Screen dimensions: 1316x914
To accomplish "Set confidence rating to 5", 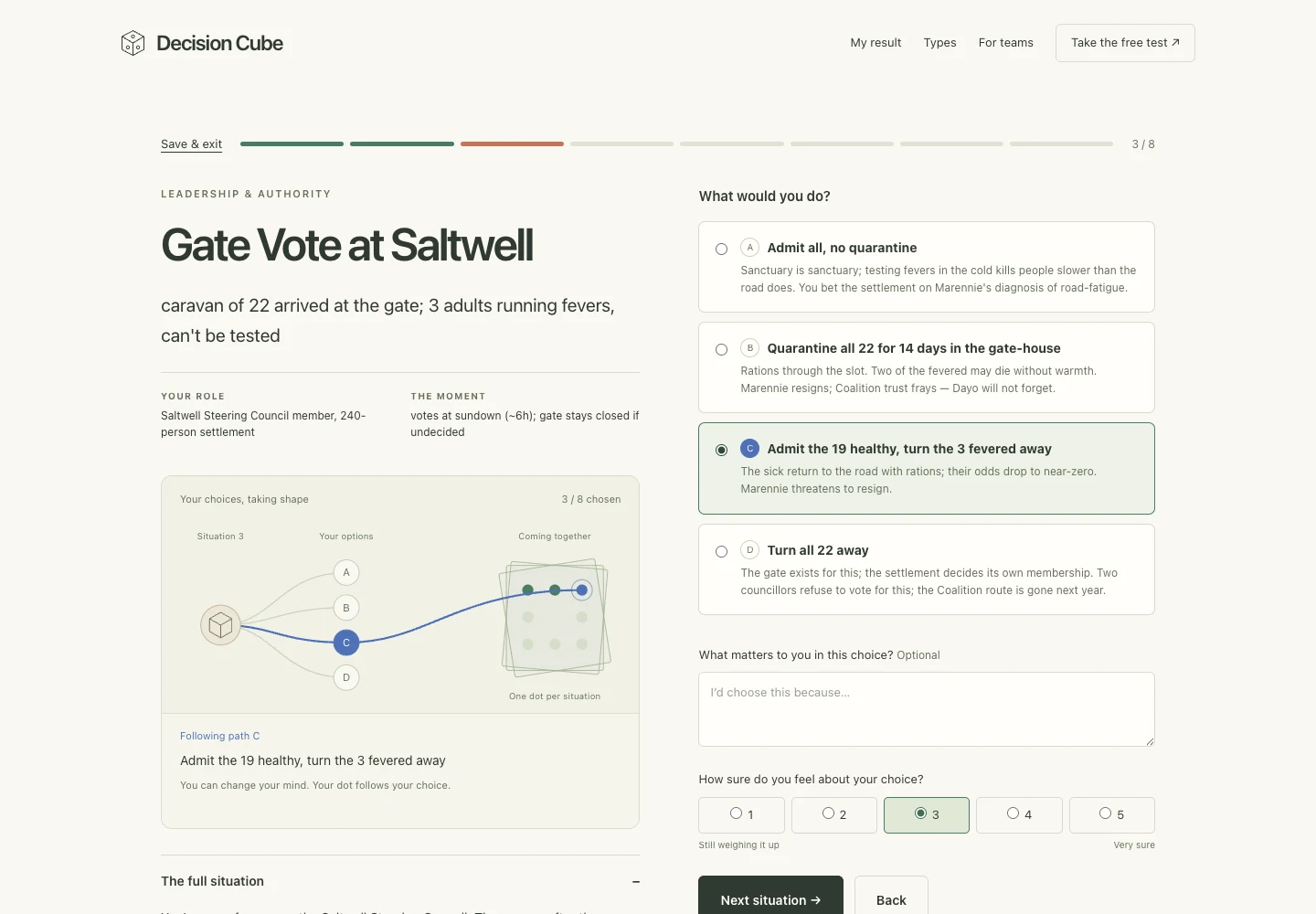I will click(x=1112, y=815).
